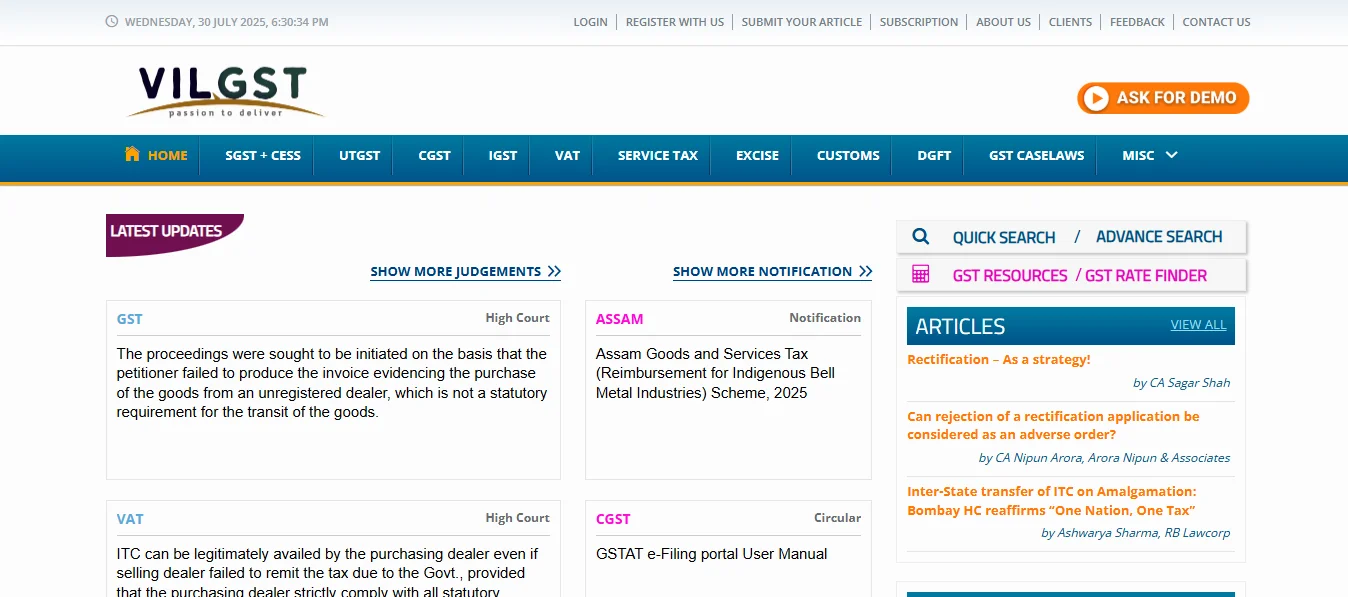Go to Advance Search
Image resolution: width=1348 pixels, height=597 pixels.
pyautogui.click(x=1158, y=237)
